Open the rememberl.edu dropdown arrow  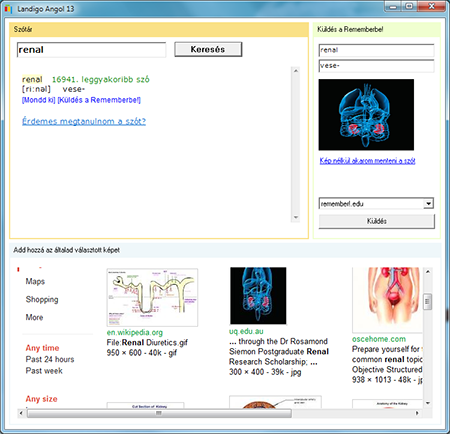click(x=429, y=203)
